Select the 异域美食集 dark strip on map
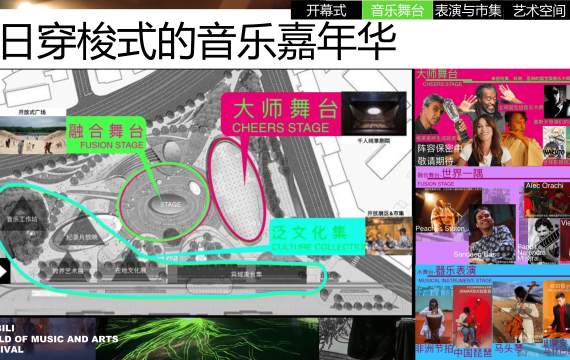This screenshot has height=360, width=570. [x=241, y=275]
